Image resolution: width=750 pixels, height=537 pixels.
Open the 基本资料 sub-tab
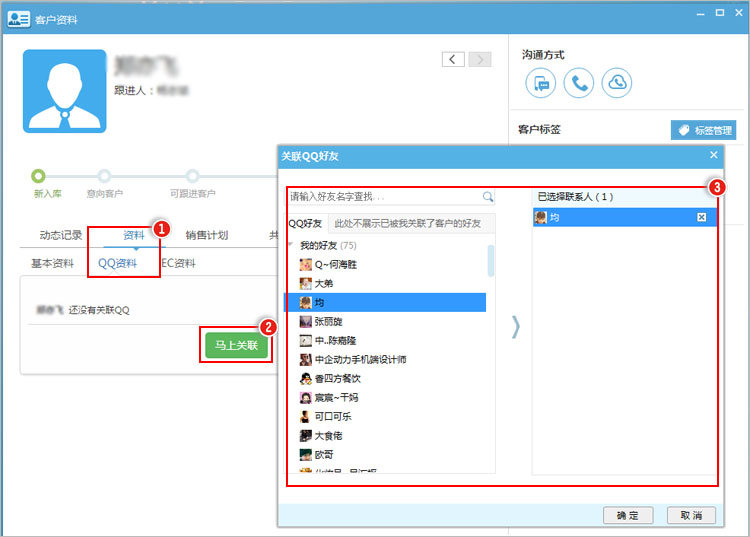pos(52,263)
